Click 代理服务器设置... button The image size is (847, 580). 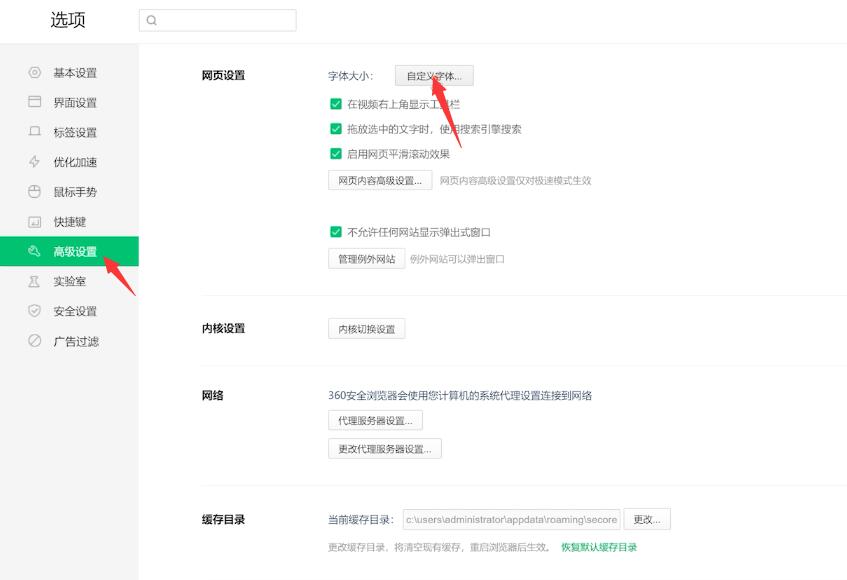(375, 420)
